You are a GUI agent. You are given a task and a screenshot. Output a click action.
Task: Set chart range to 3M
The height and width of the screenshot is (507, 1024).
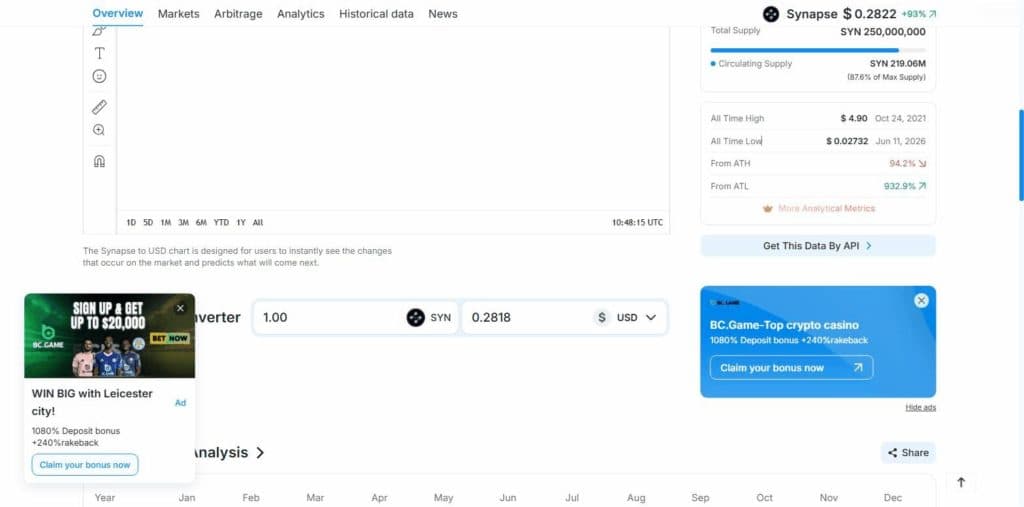pyautogui.click(x=184, y=223)
